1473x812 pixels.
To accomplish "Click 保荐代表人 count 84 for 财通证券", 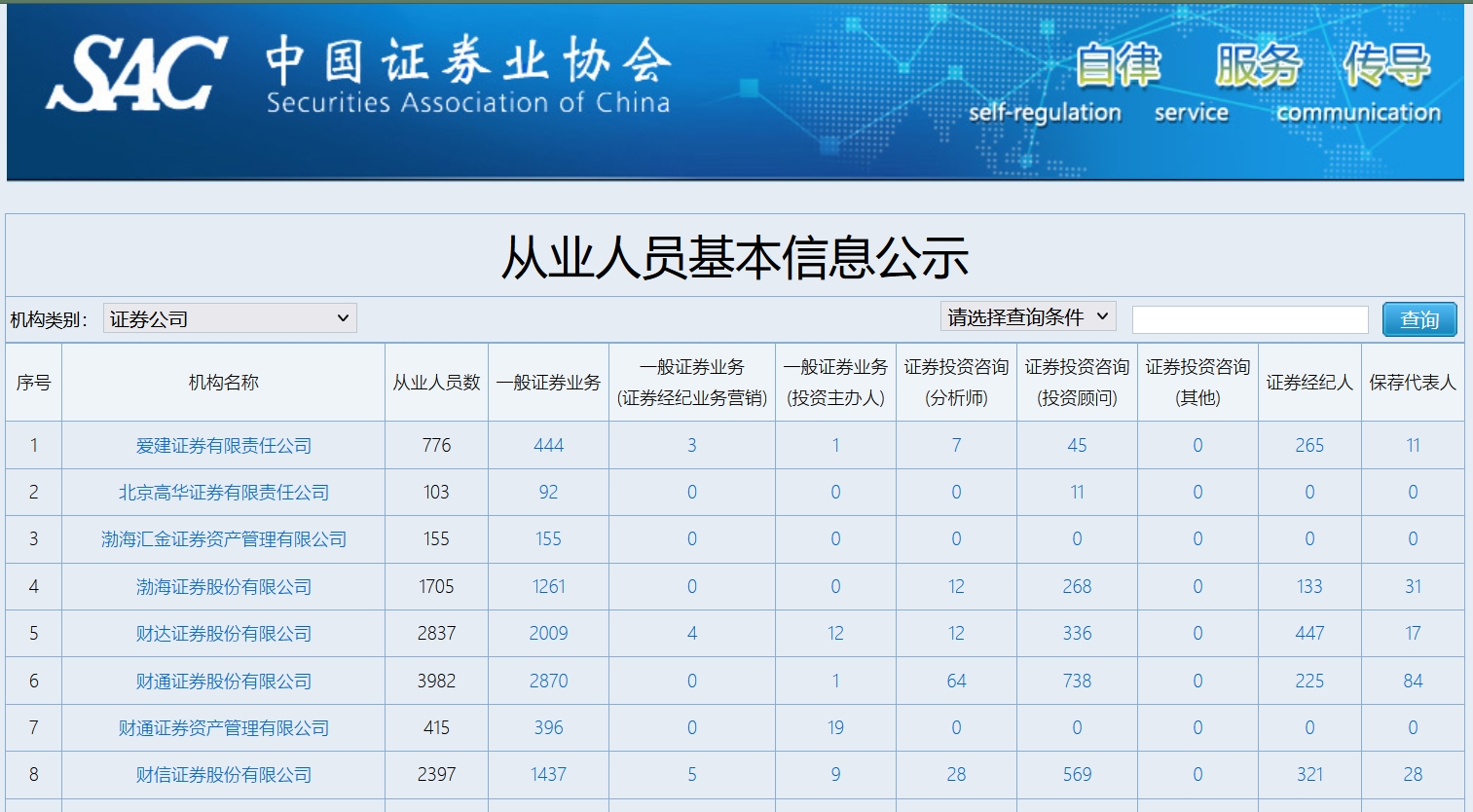I will click(x=1413, y=682).
